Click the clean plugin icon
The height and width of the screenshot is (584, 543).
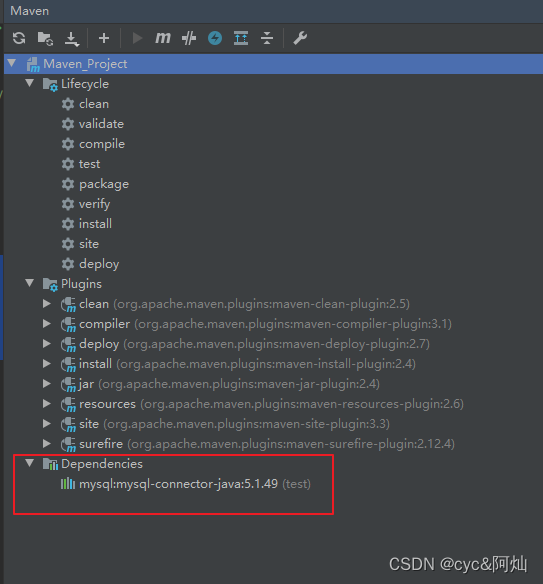coord(69,305)
